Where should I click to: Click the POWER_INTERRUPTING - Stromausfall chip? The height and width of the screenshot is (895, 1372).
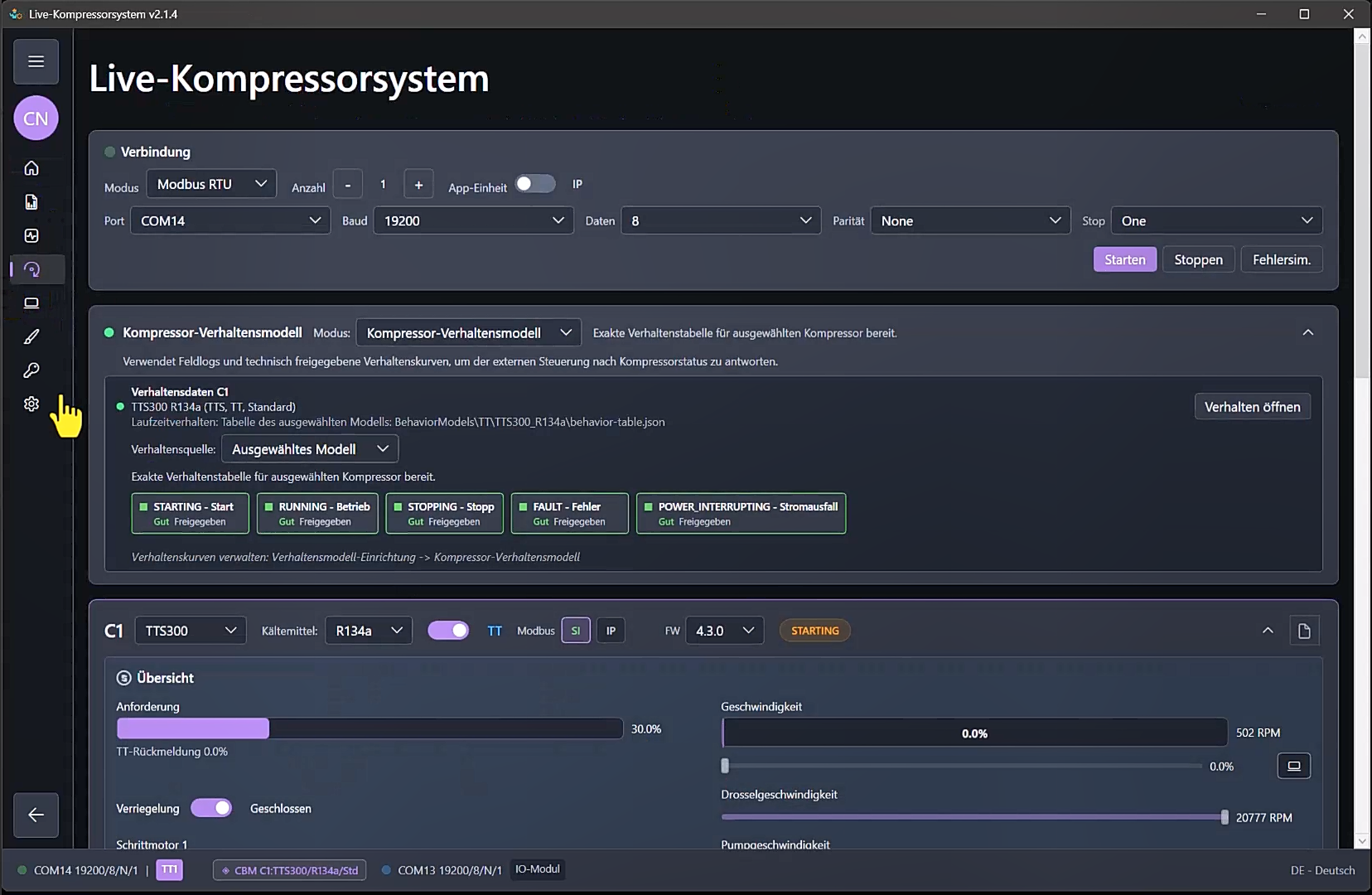point(741,514)
